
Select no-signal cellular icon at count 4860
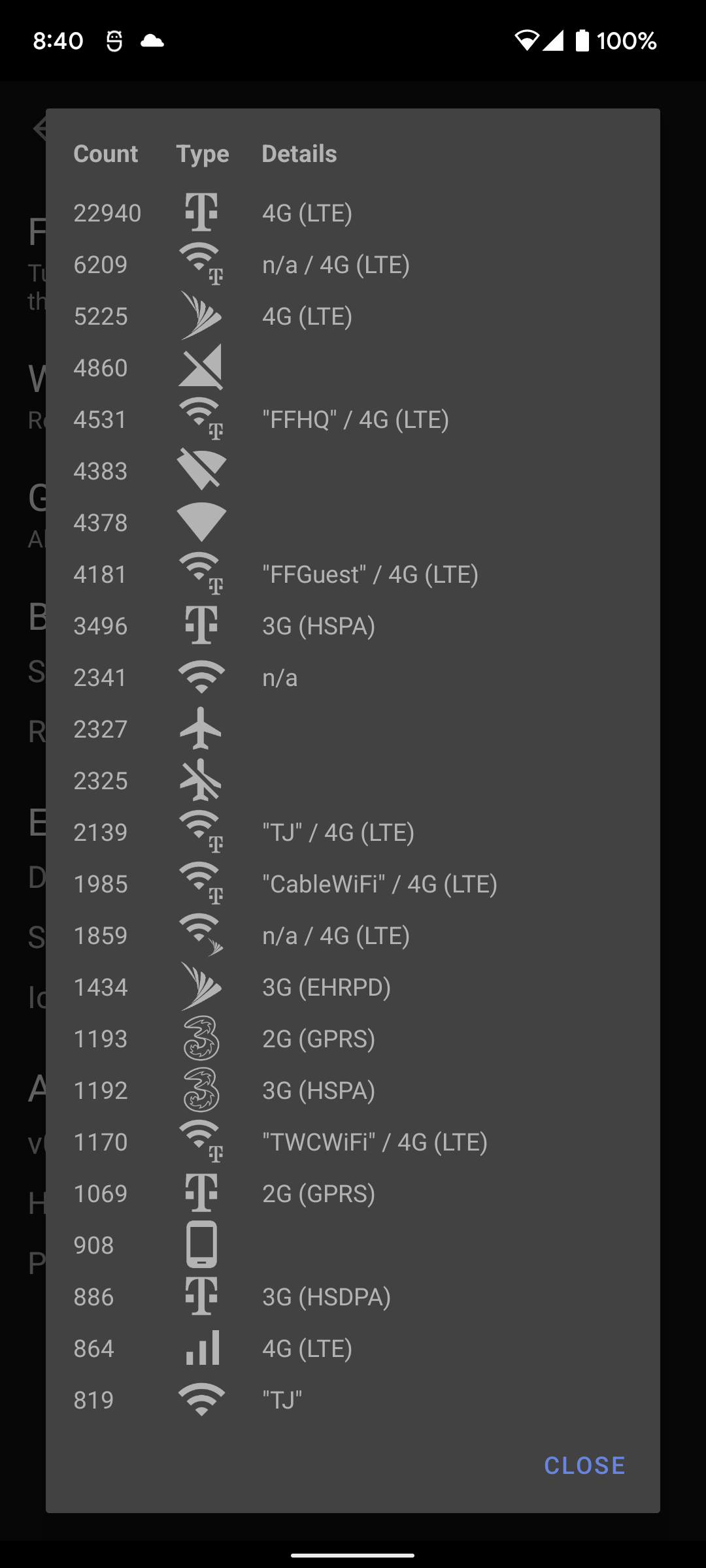point(201,367)
